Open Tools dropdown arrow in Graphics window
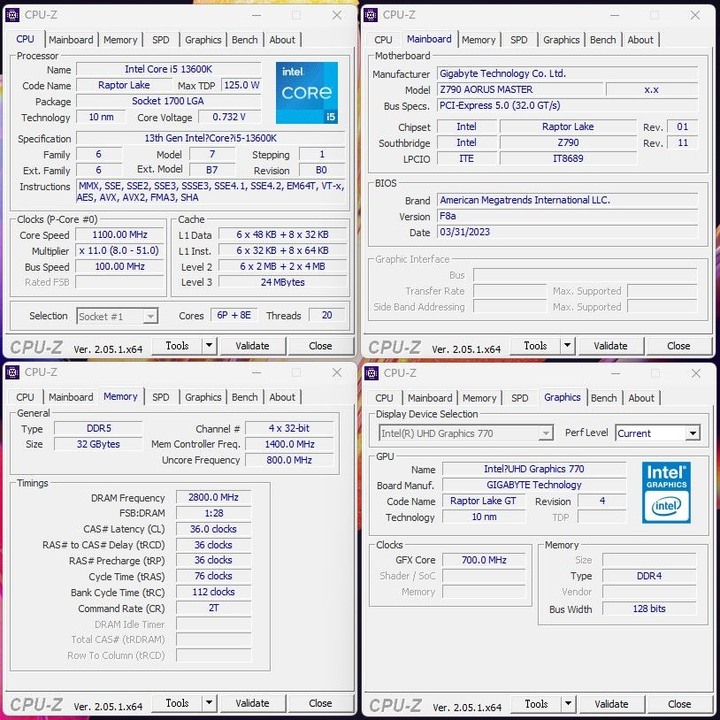The image size is (720, 720). tap(568, 703)
